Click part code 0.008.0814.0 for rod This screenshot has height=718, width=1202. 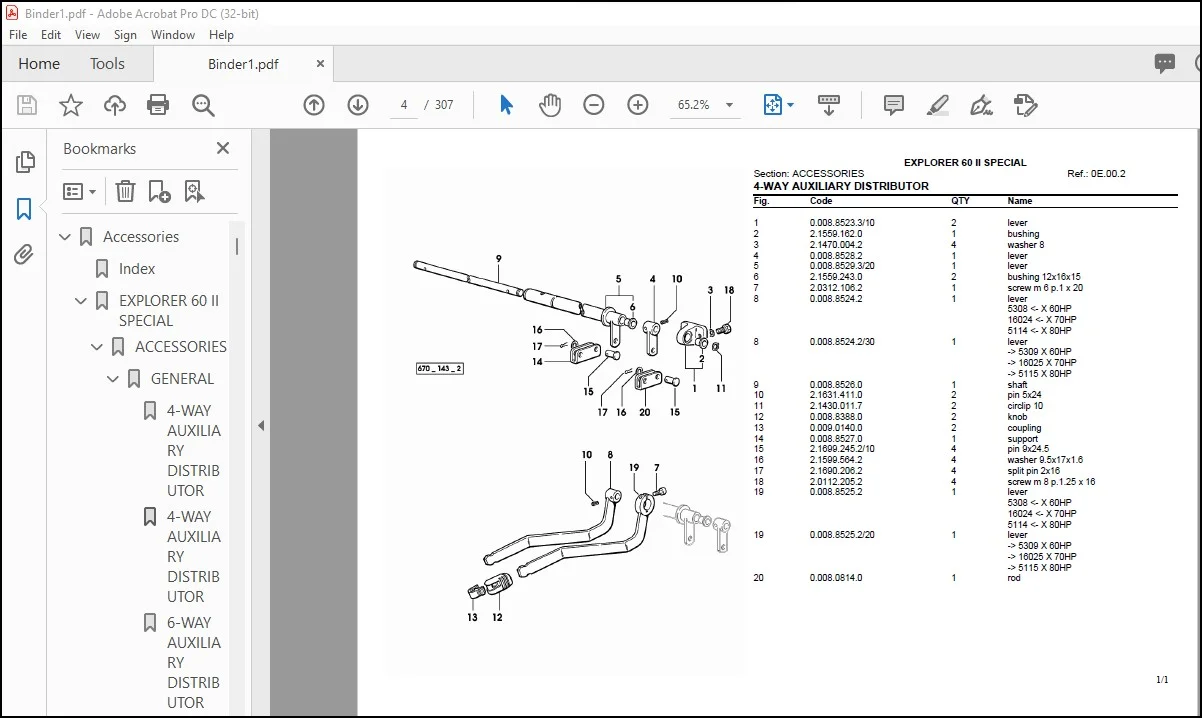835,578
